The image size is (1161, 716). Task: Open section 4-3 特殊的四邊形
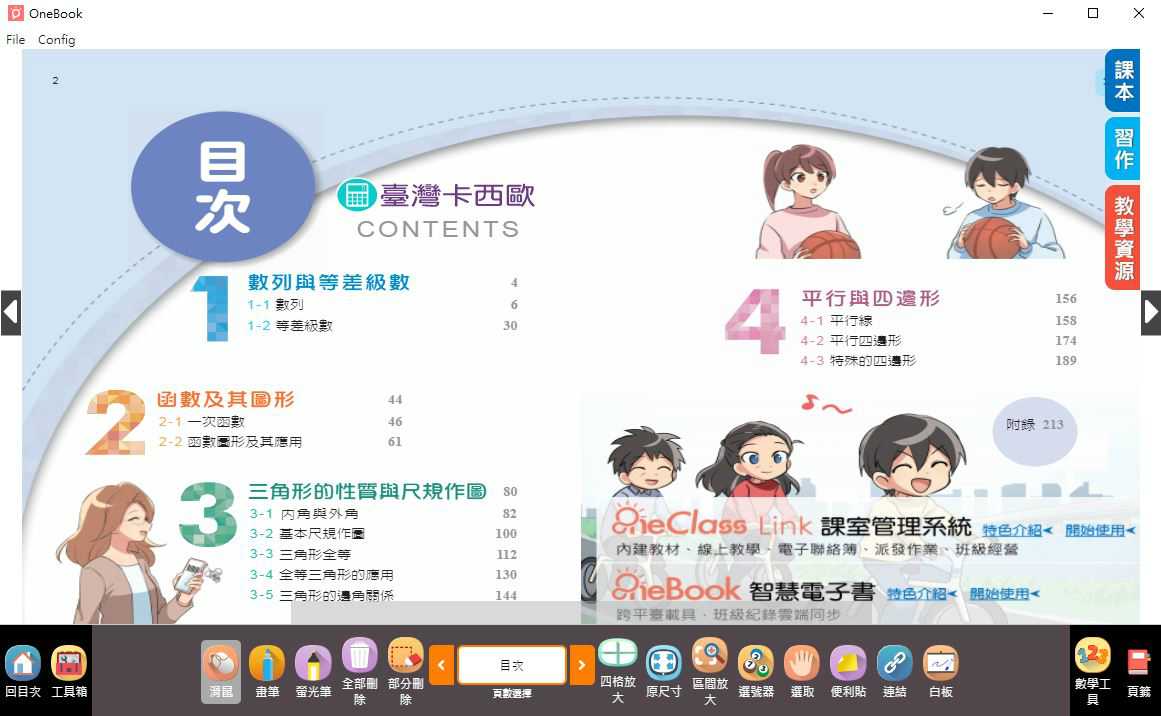858,360
